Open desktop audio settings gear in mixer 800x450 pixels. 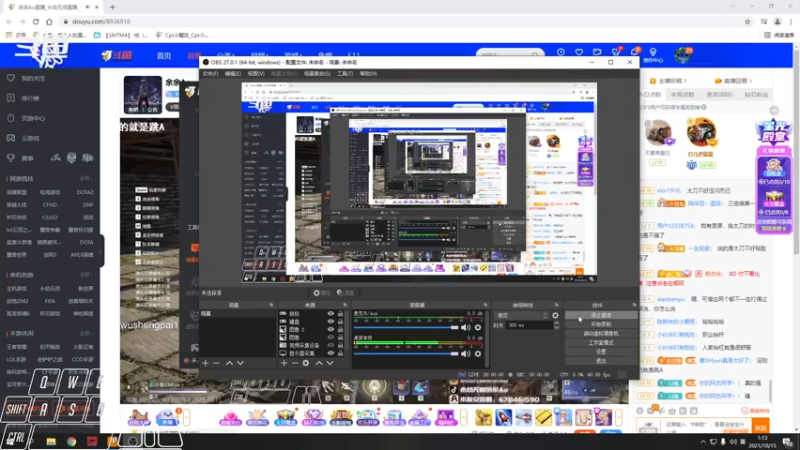pyautogui.click(x=478, y=354)
